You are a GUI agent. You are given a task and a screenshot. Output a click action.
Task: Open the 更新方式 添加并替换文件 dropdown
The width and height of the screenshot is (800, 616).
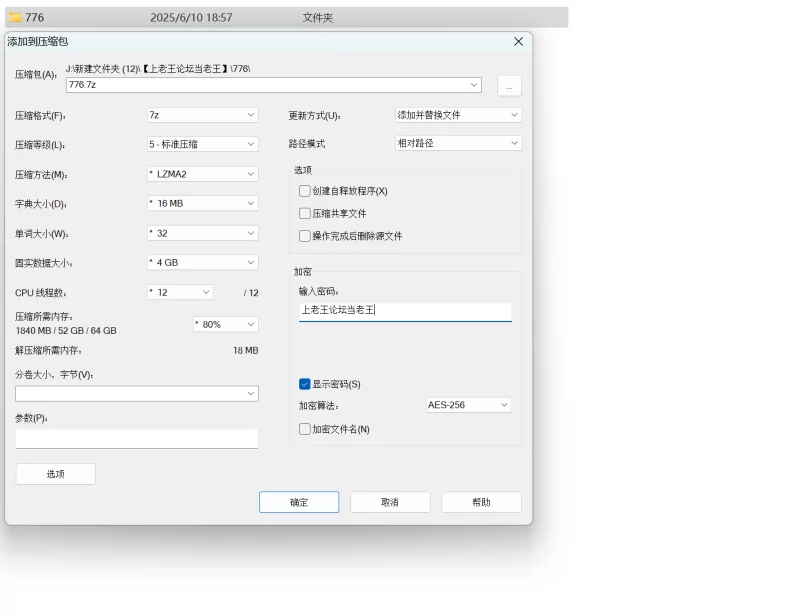458,115
